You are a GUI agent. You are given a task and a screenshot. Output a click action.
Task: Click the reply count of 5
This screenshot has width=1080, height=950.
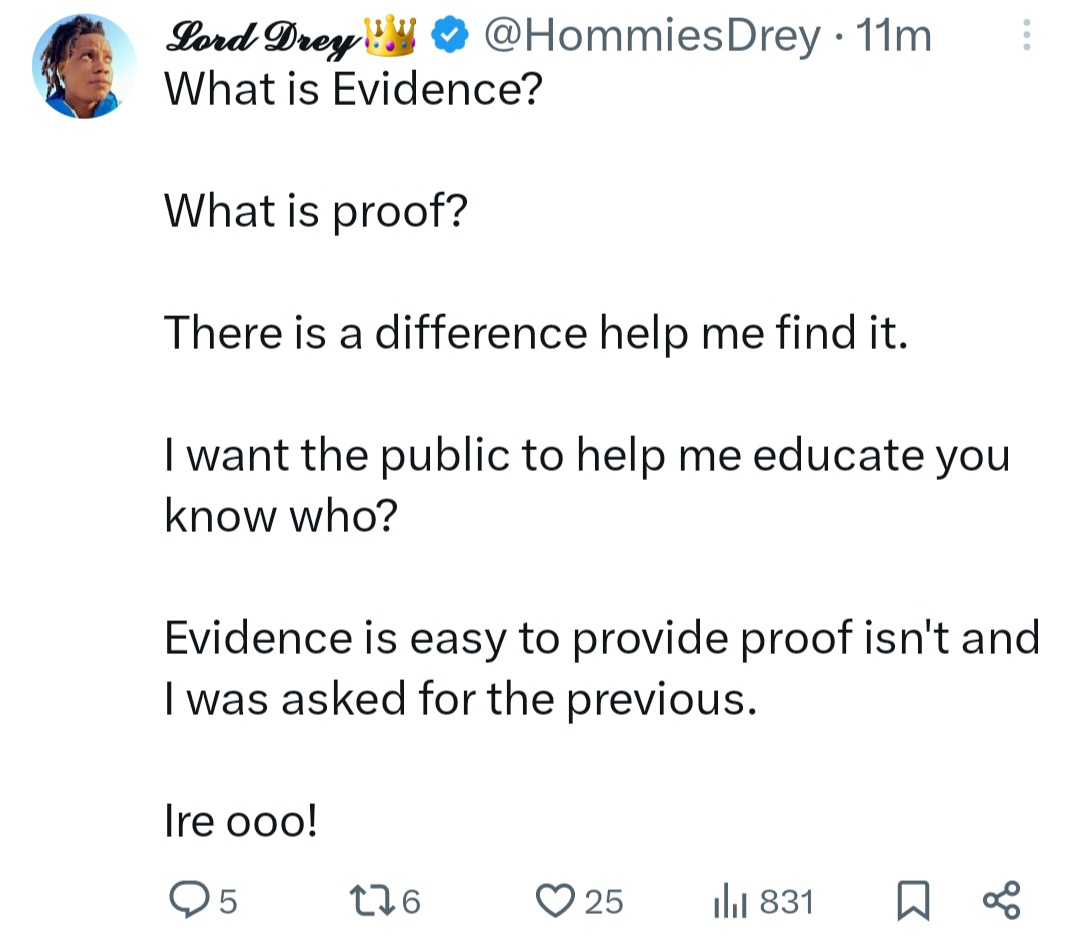click(227, 903)
